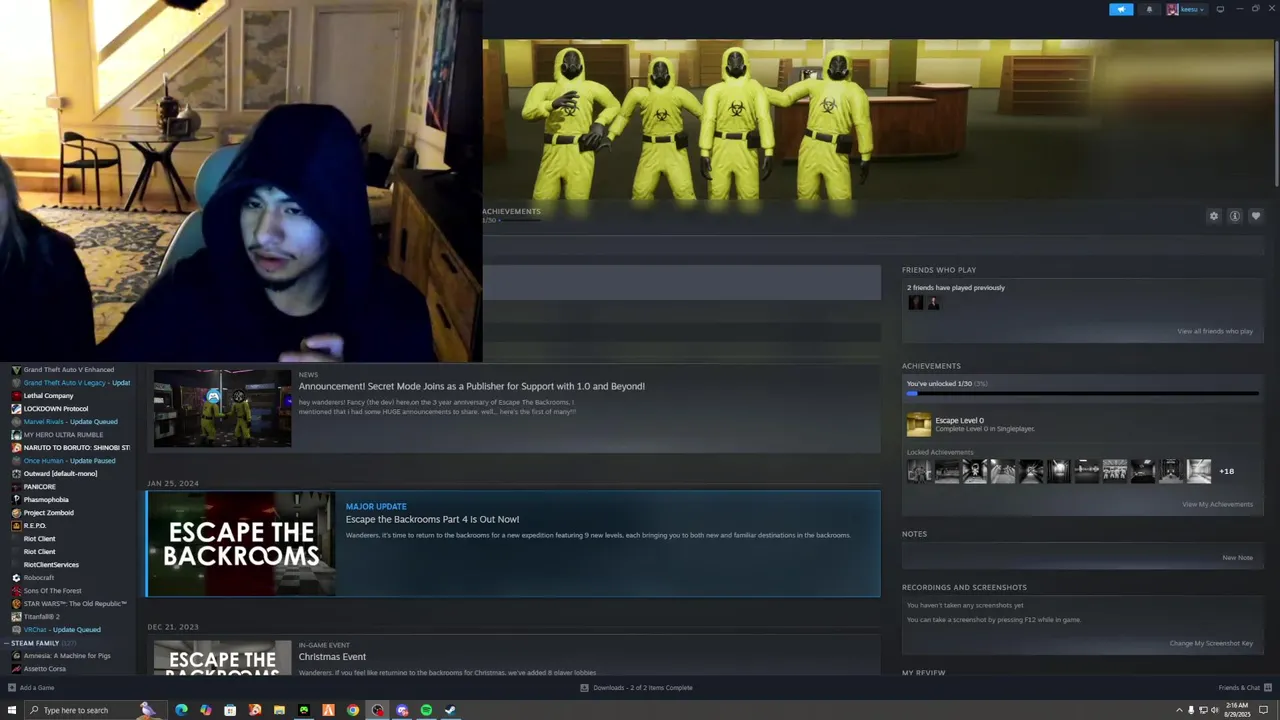The width and height of the screenshot is (1280, 720).
Task: Open Secret Mode publisher announcement news
Action: [x=471, y=386]
